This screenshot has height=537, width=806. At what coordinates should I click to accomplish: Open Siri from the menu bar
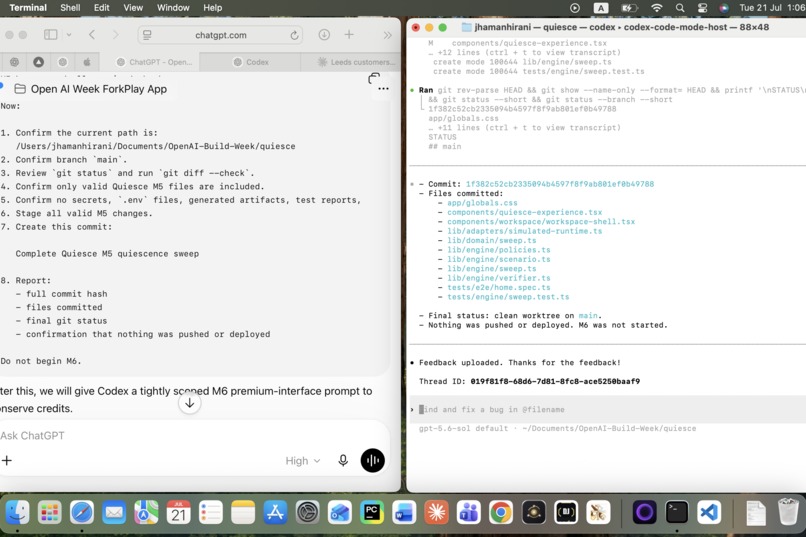(724, 8)
